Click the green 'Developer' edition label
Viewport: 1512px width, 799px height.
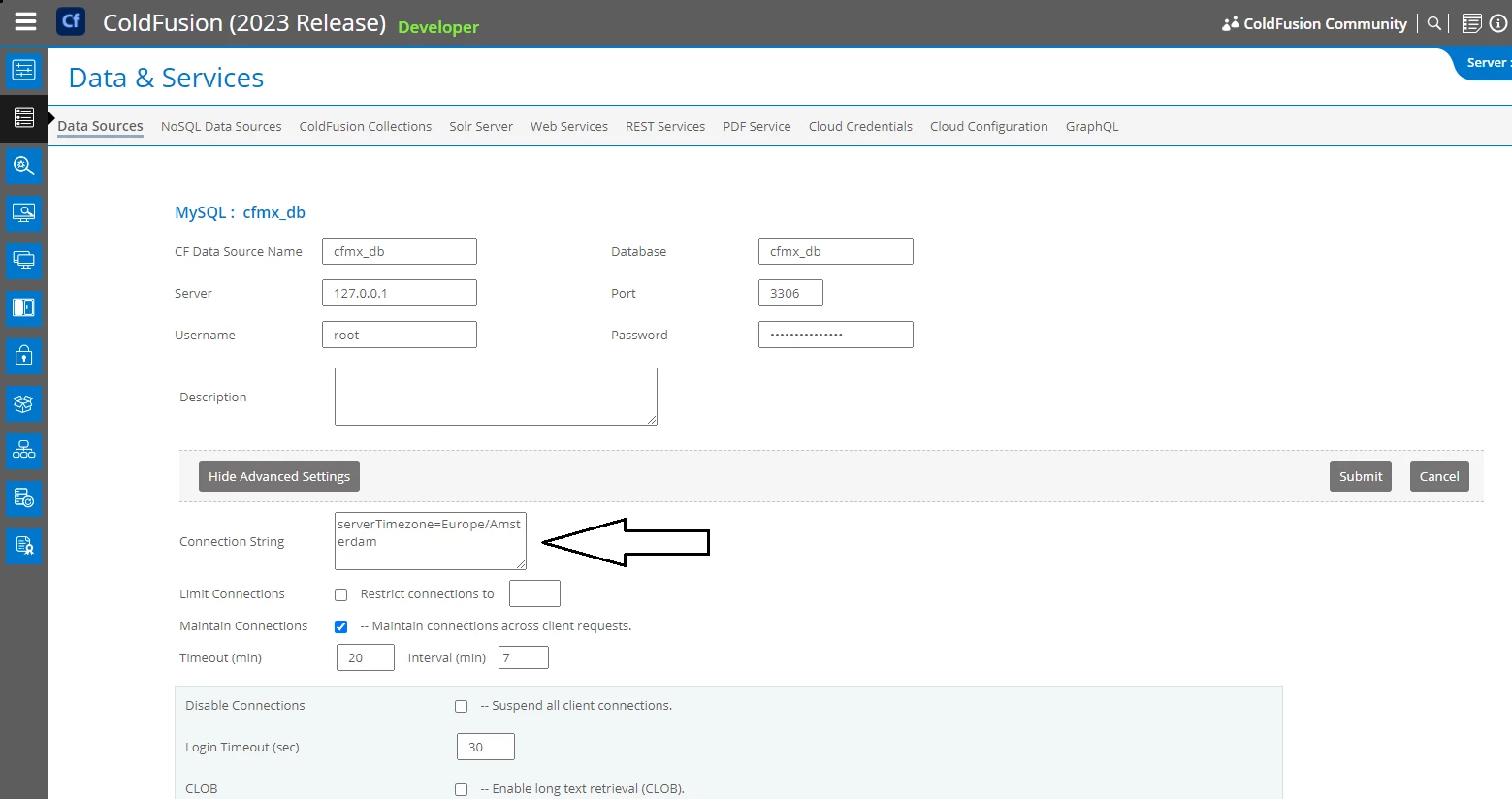(438, 27)
